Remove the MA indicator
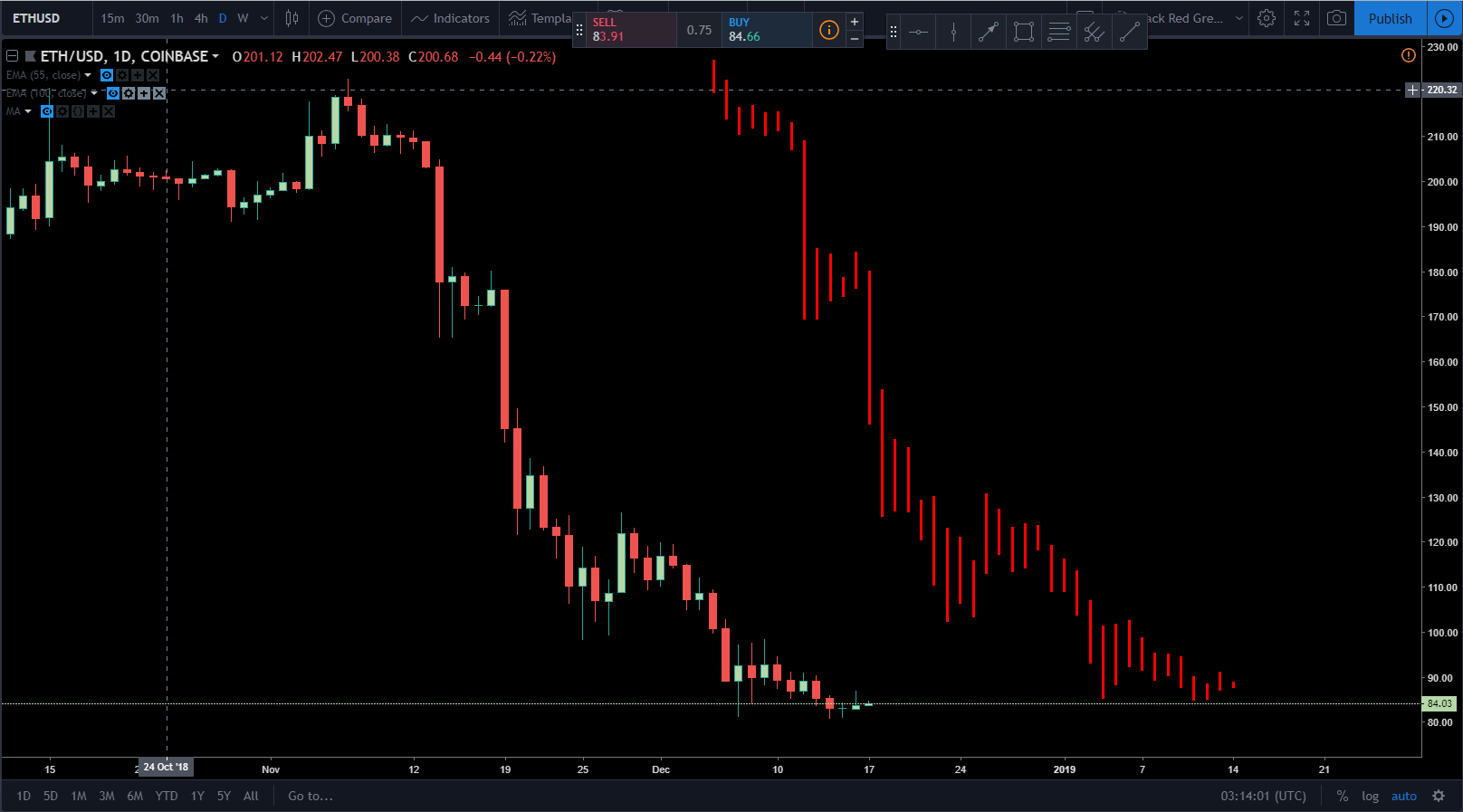This screenshot has width=1463, height=812. click(x=109, y=111)
